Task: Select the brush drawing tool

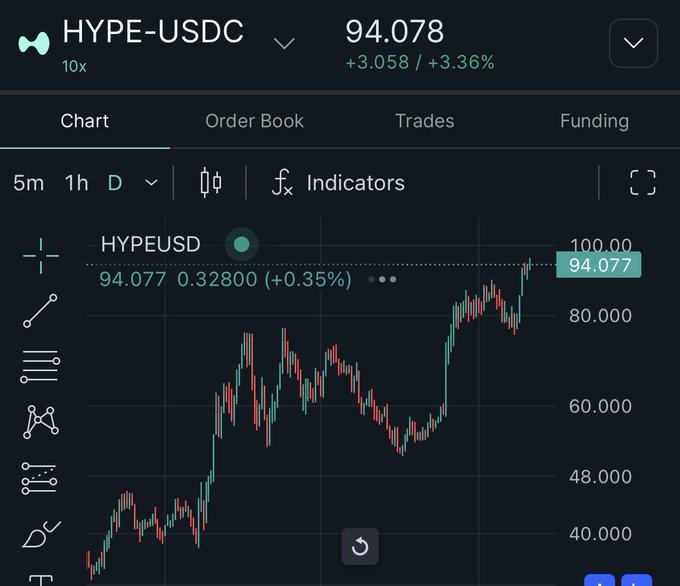Action: tap(42, 534)
